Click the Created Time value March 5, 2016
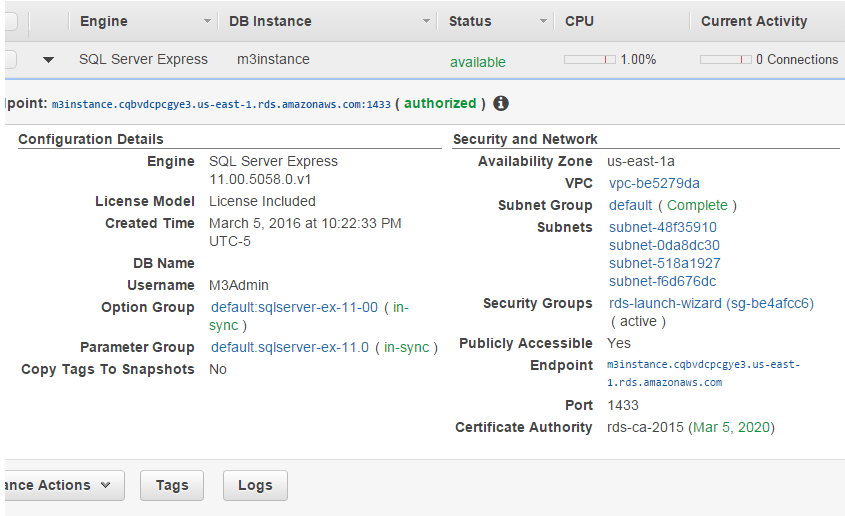 click(x=305, y=232)
